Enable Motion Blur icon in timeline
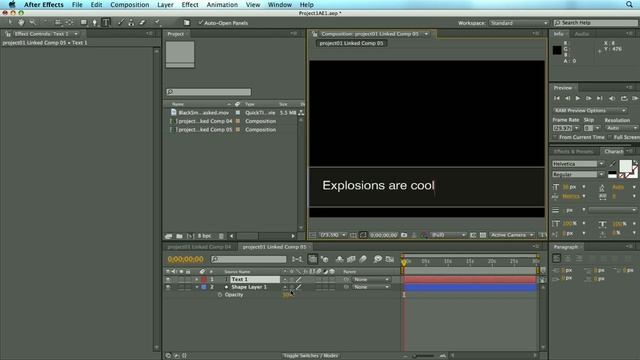Image resolution: width=640 pixels, height=360 pixels. tap(363, 259)
